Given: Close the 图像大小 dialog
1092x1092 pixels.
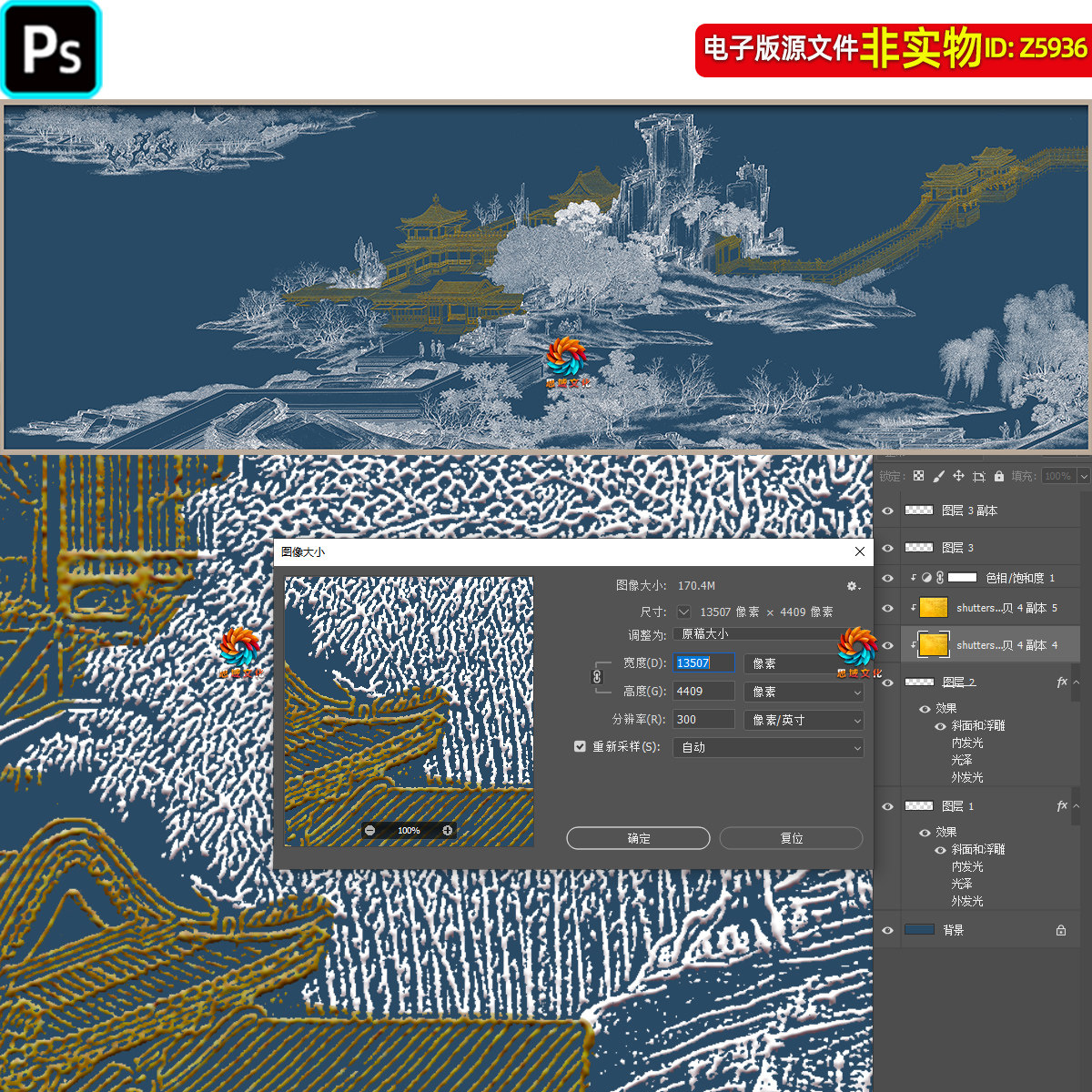Looking at the screenshot, I should pos(860,551).
